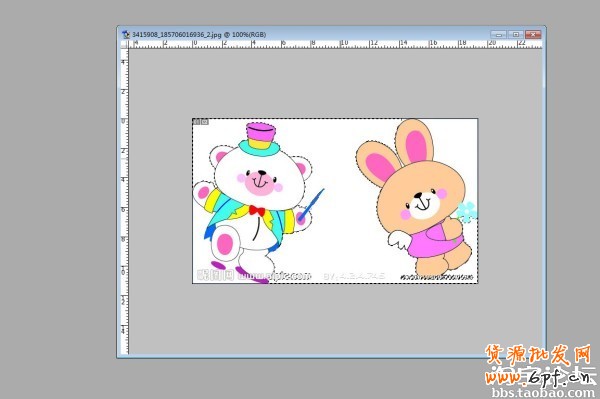Maximize the document window

[x=516, y=34]
